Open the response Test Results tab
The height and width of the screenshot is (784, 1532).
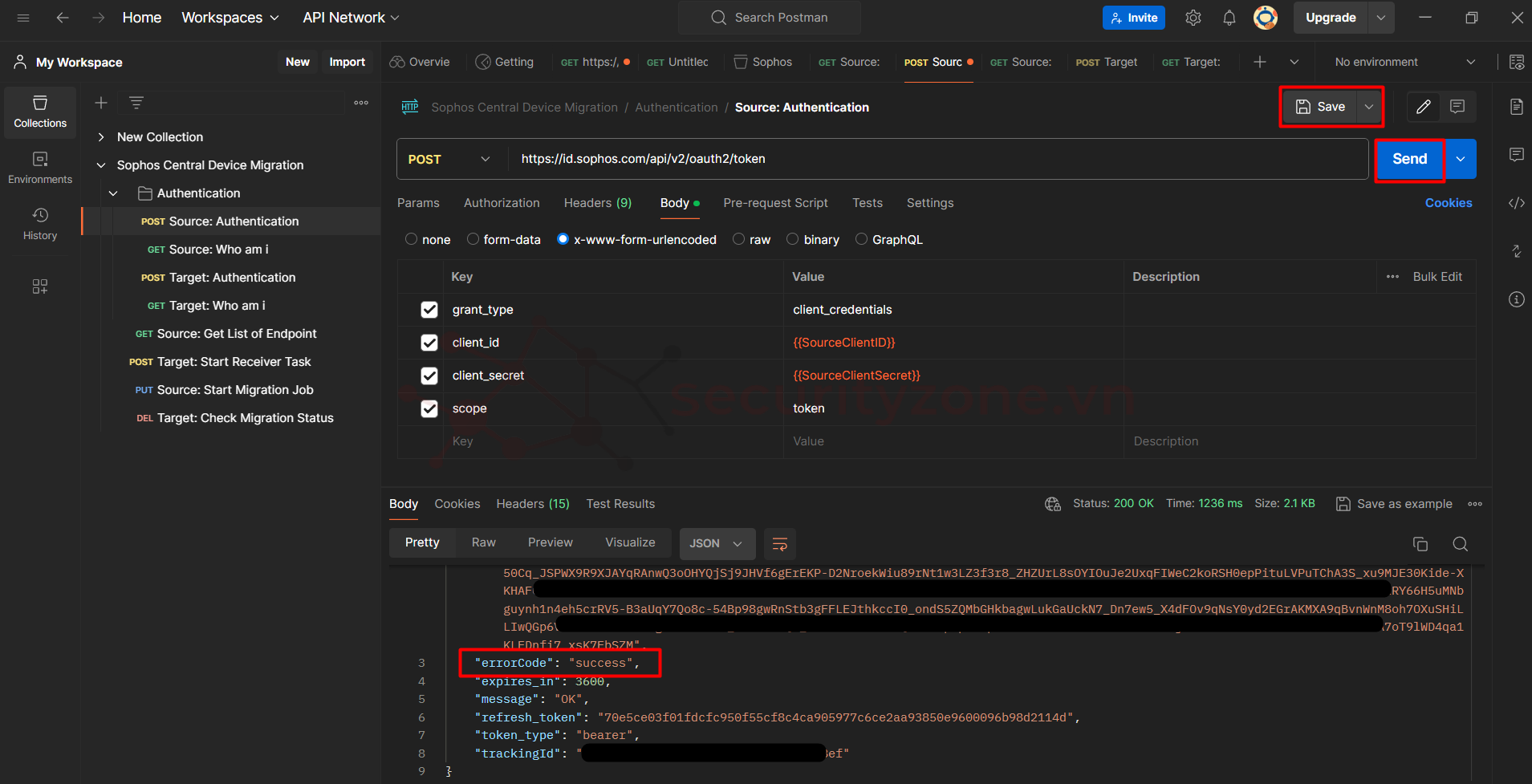(620, 504)
